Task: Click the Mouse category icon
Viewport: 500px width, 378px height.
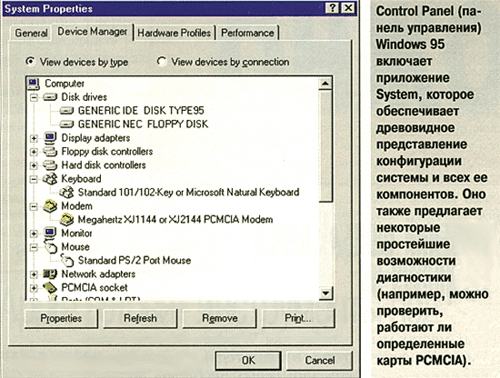Action: coord(51,247)
